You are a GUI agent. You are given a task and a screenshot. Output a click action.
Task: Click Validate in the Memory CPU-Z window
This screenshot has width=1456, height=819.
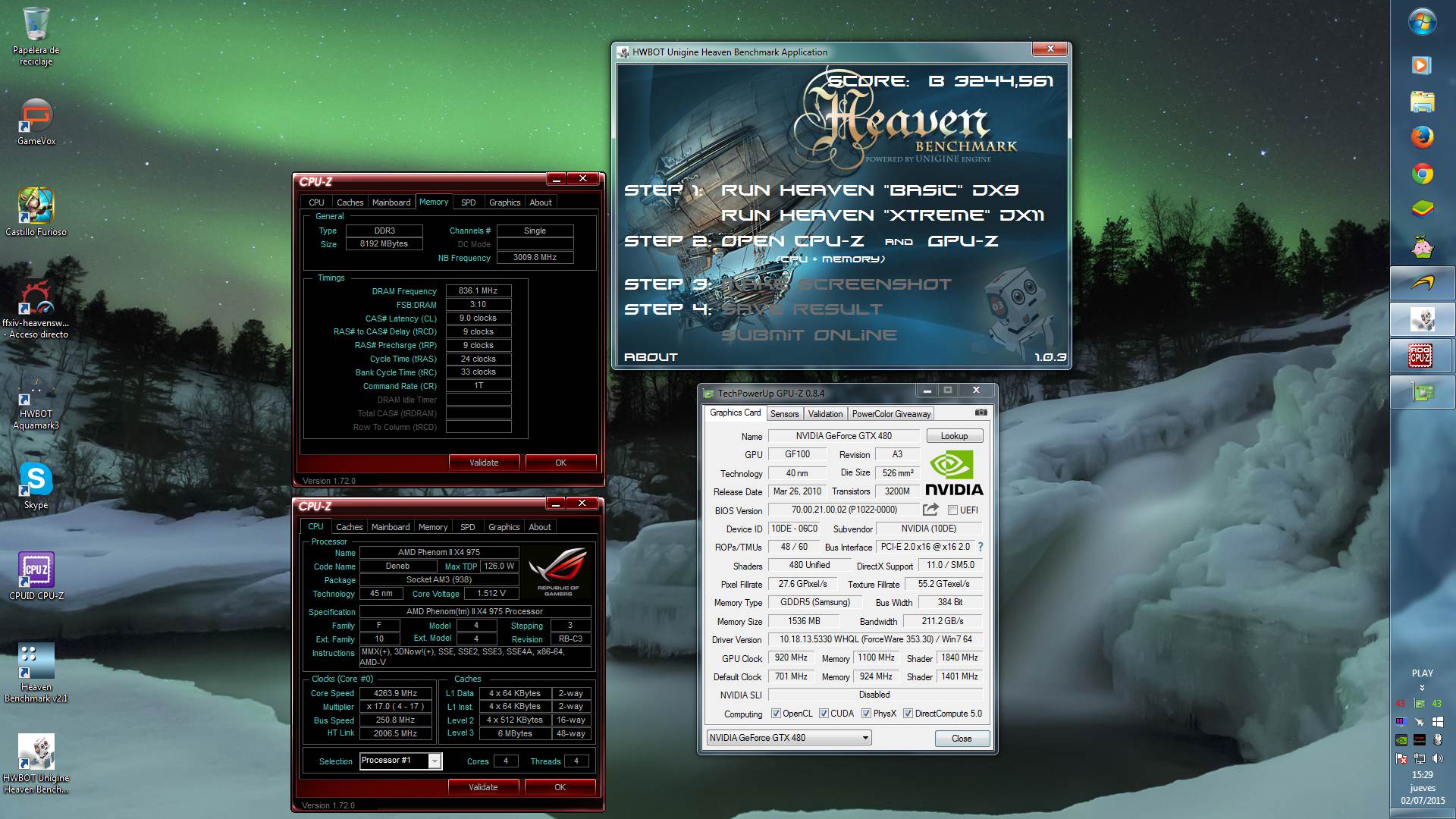coord(484,463)
